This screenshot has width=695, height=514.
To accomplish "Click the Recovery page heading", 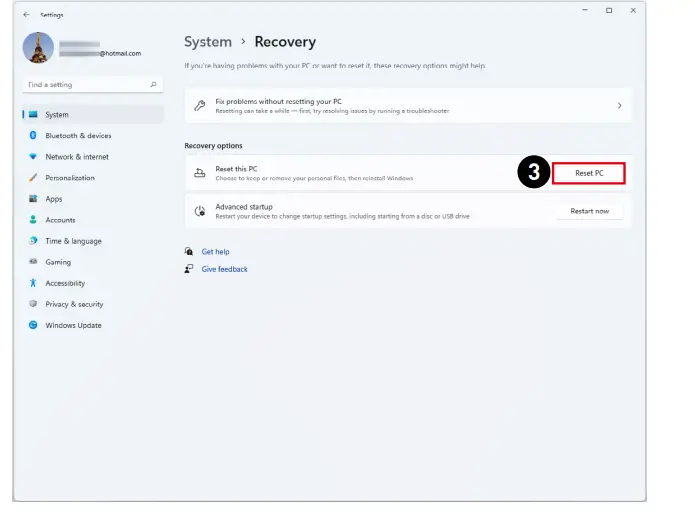I will tap(285, 42).
